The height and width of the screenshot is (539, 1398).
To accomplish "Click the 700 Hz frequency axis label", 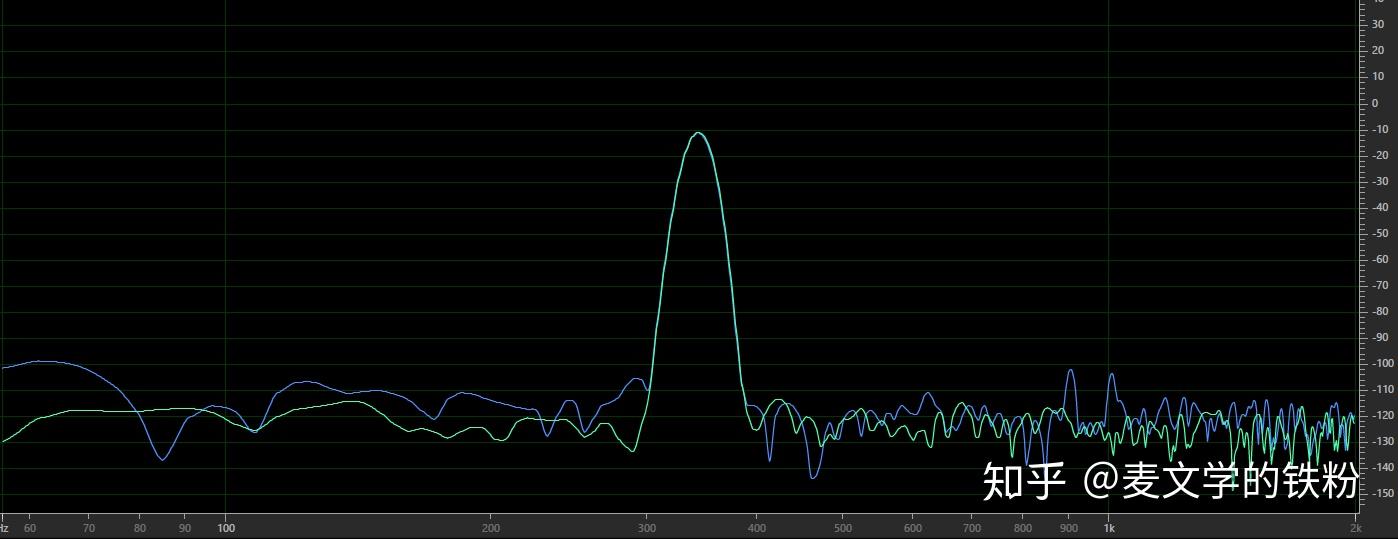I will [x=972, y=528].
